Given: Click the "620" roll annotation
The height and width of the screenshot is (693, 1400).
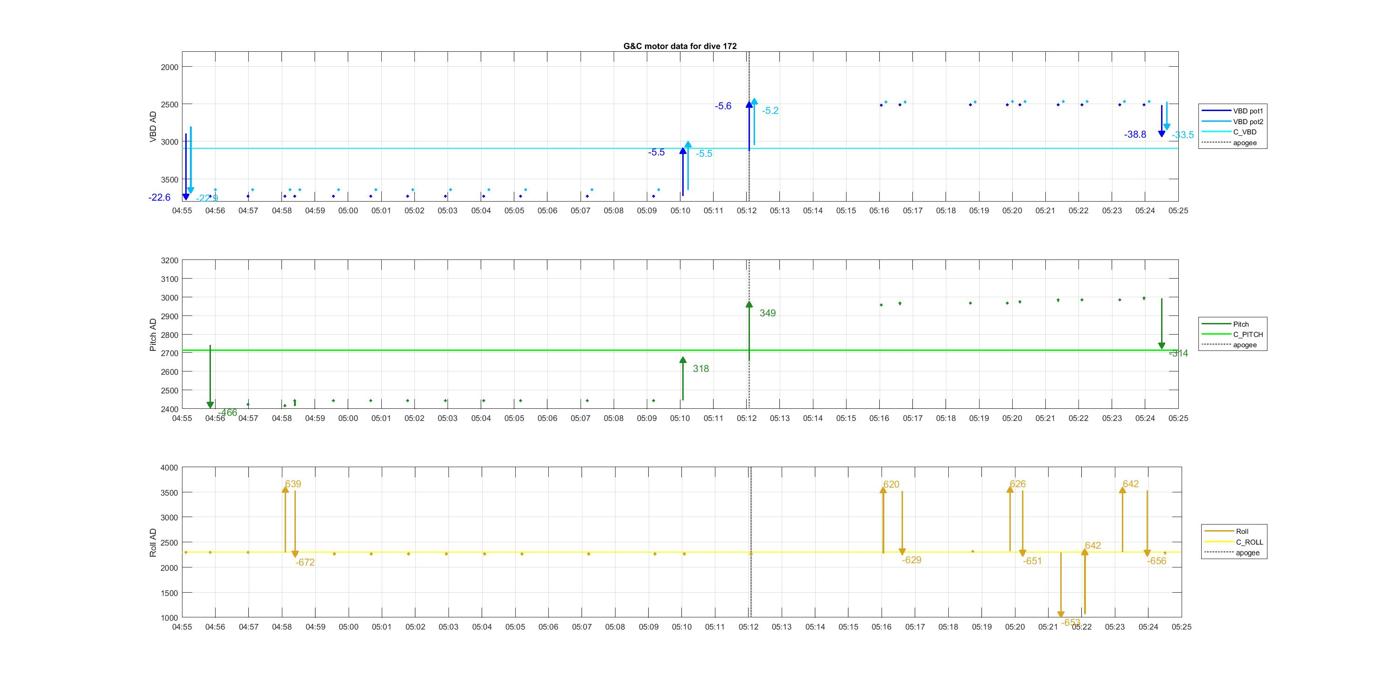Looking at the screenshot, I should [x=891, y=484].
